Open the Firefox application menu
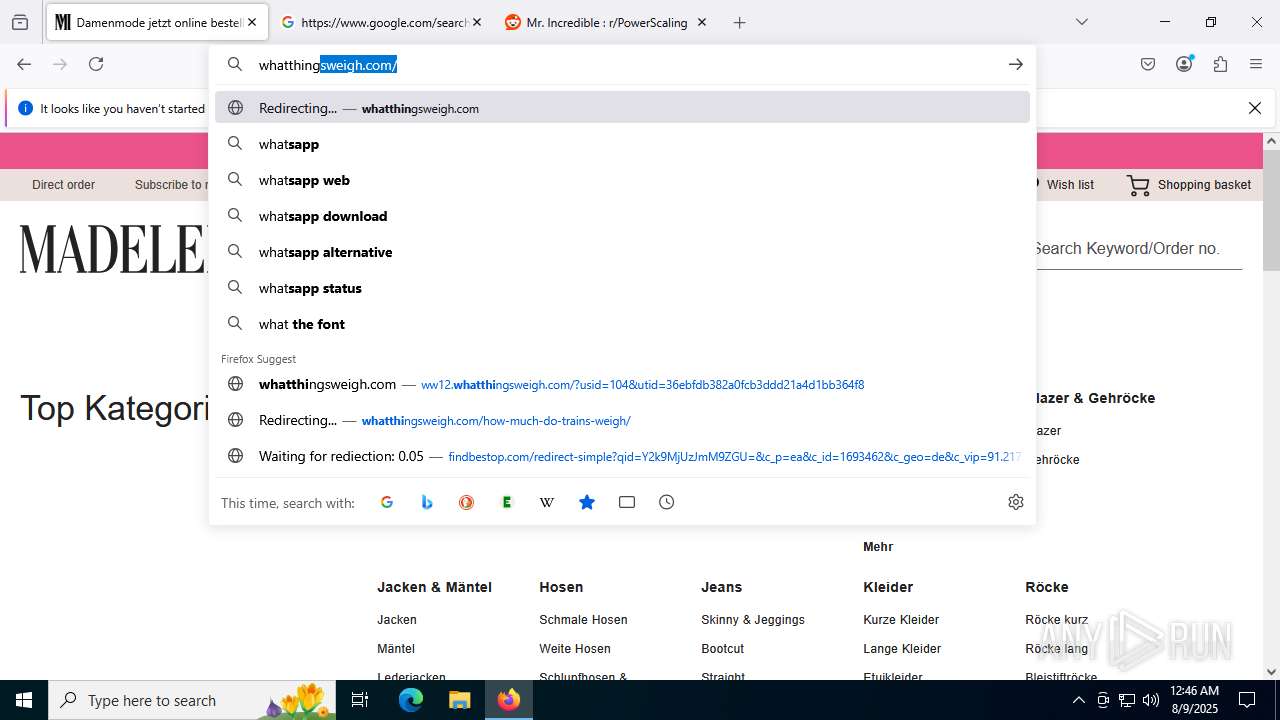 tap(1256, 64)
